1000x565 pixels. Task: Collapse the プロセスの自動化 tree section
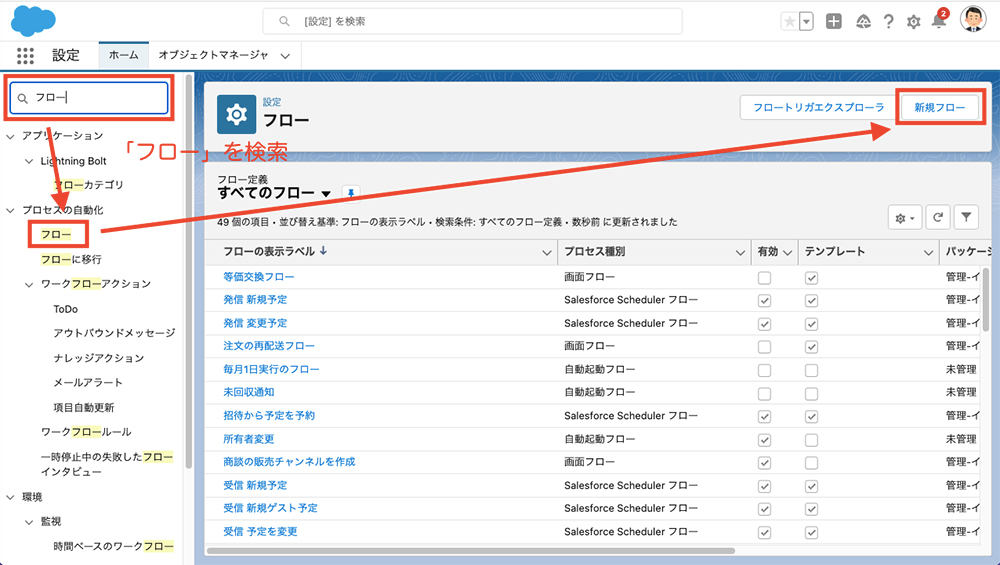coord(10,210)
